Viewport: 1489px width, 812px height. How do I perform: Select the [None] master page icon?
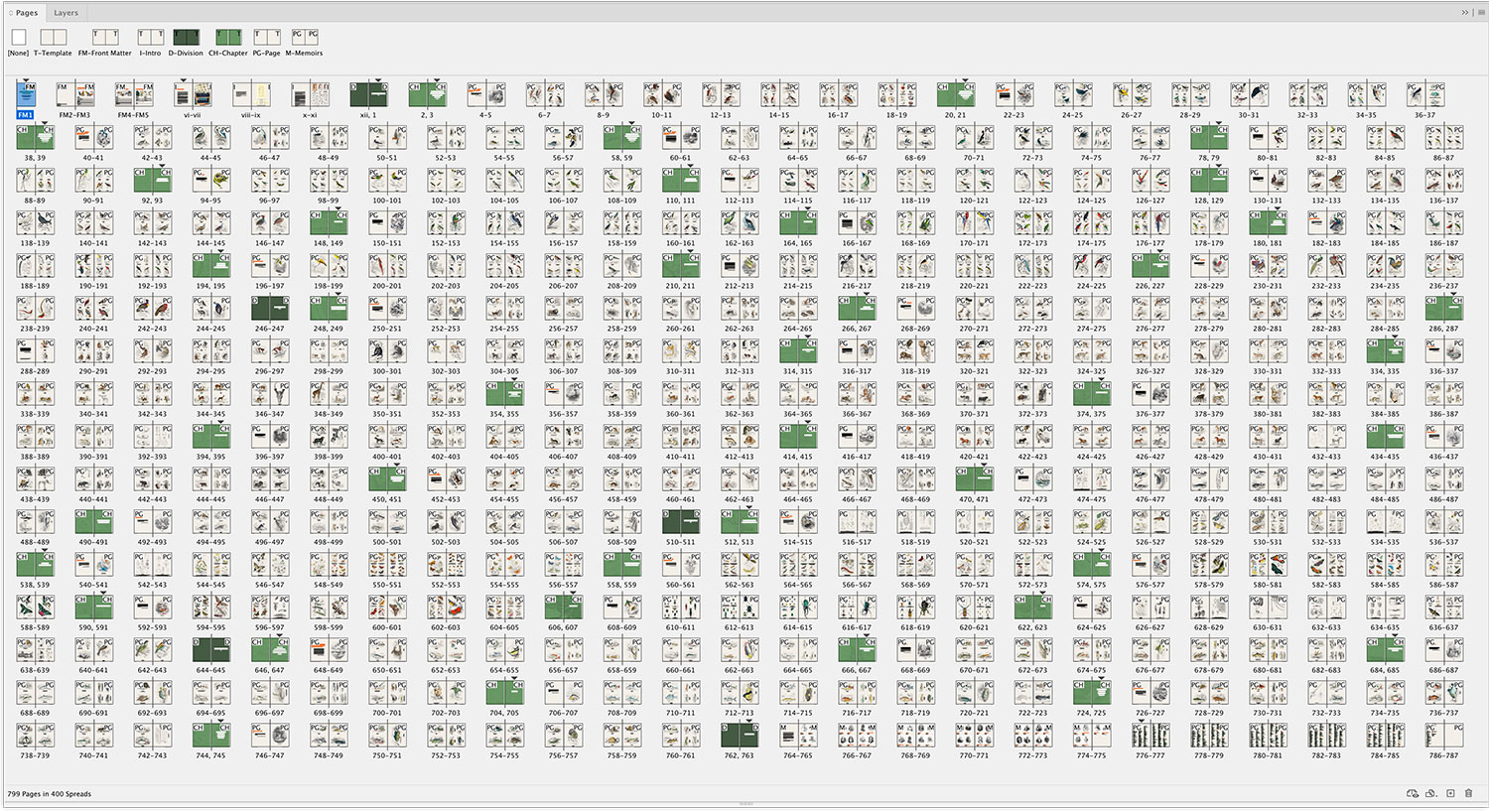(19, 38)
